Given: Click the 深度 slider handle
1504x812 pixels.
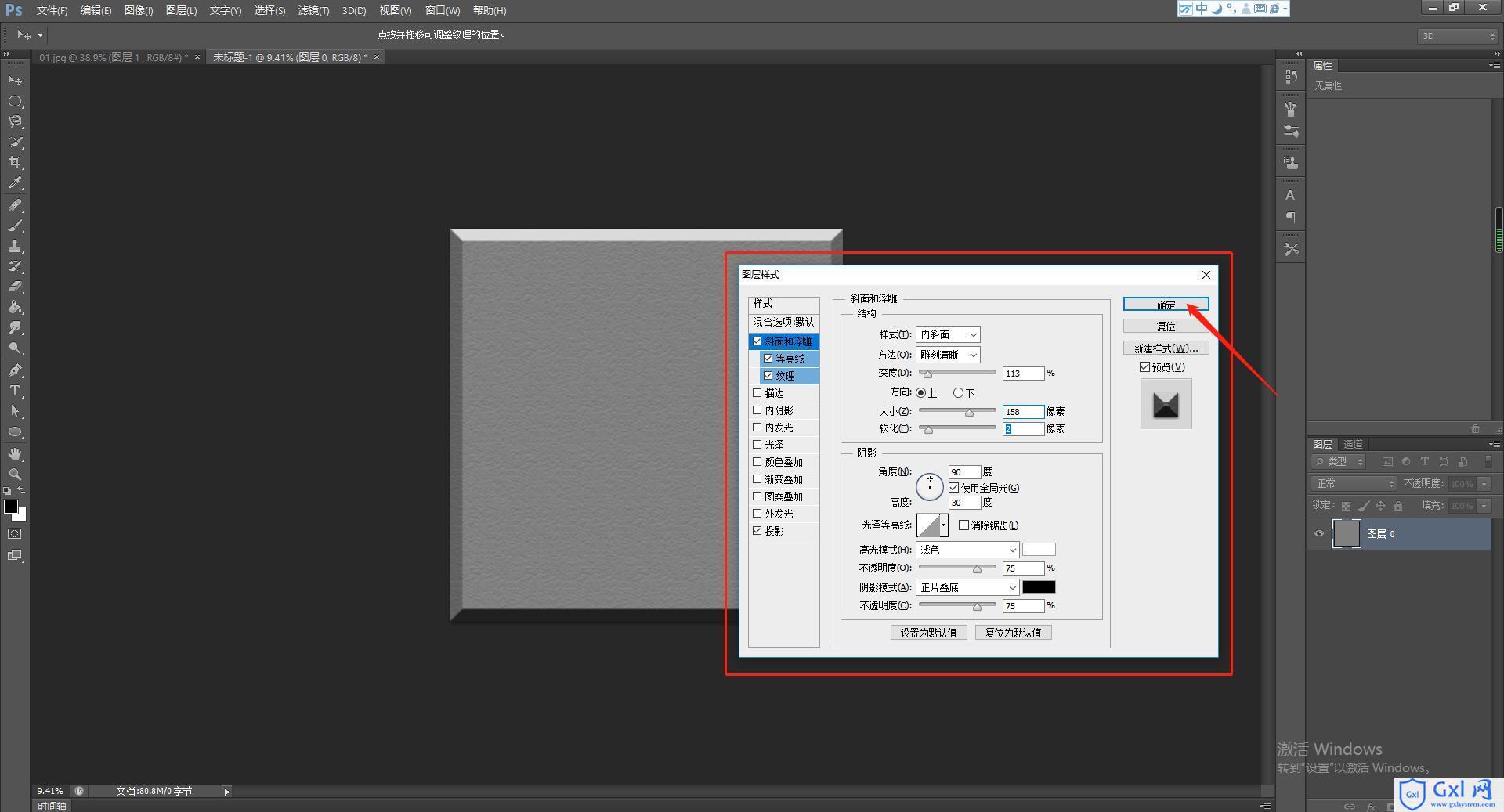Looking at the screenshot, I should [927, 374].
